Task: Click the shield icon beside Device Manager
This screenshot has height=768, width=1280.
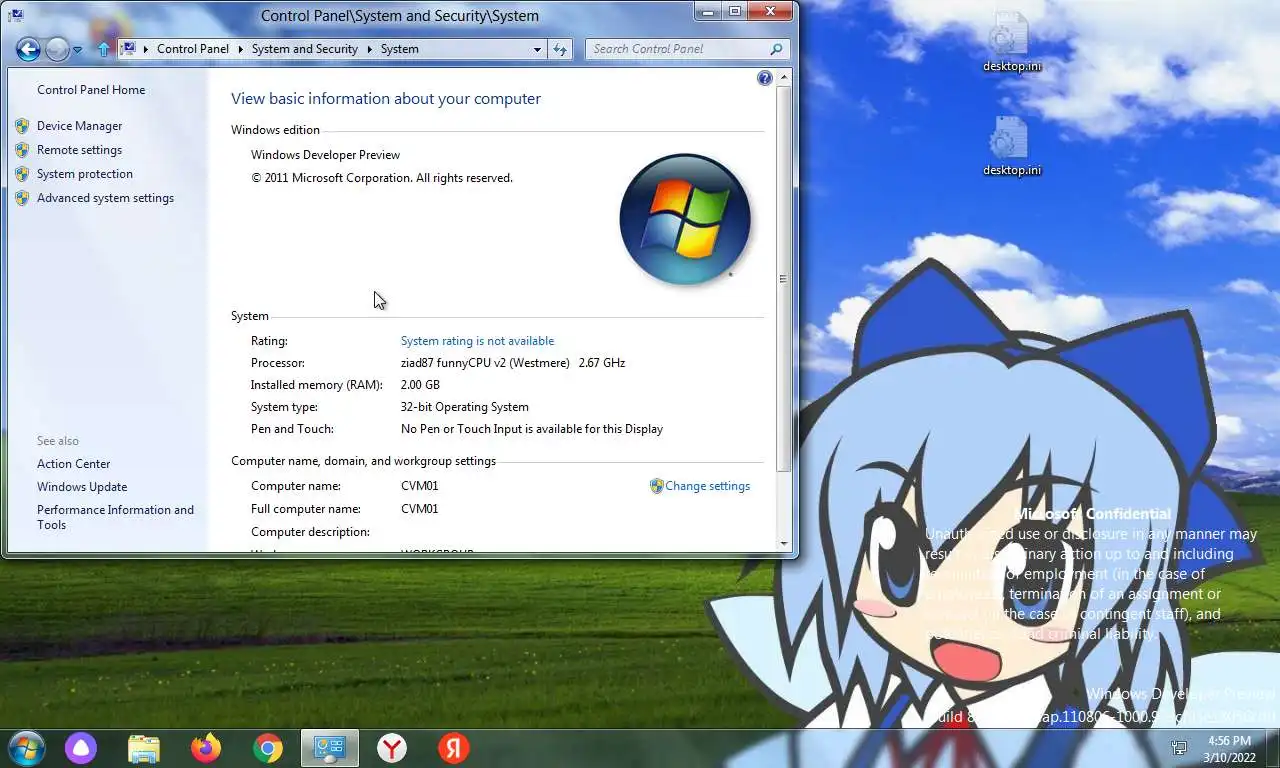Action: click(x=22, y=126)
